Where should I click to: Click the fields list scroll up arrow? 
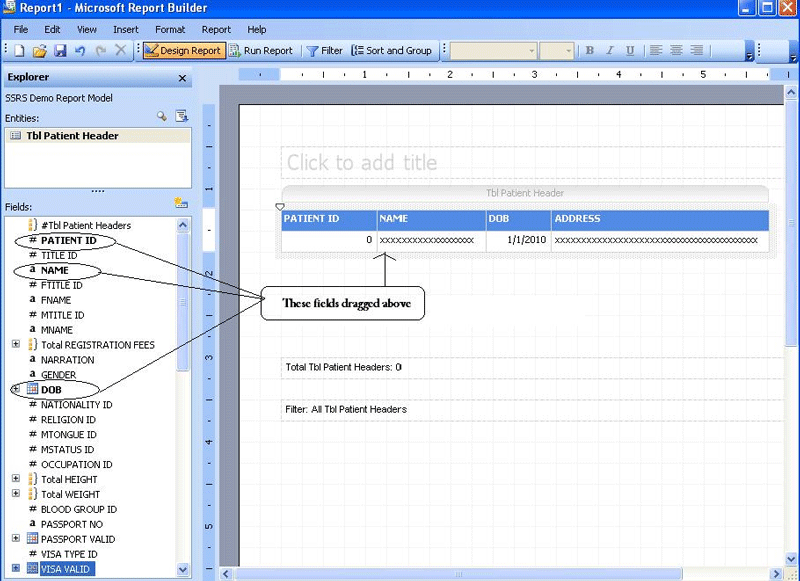point(183,225)
